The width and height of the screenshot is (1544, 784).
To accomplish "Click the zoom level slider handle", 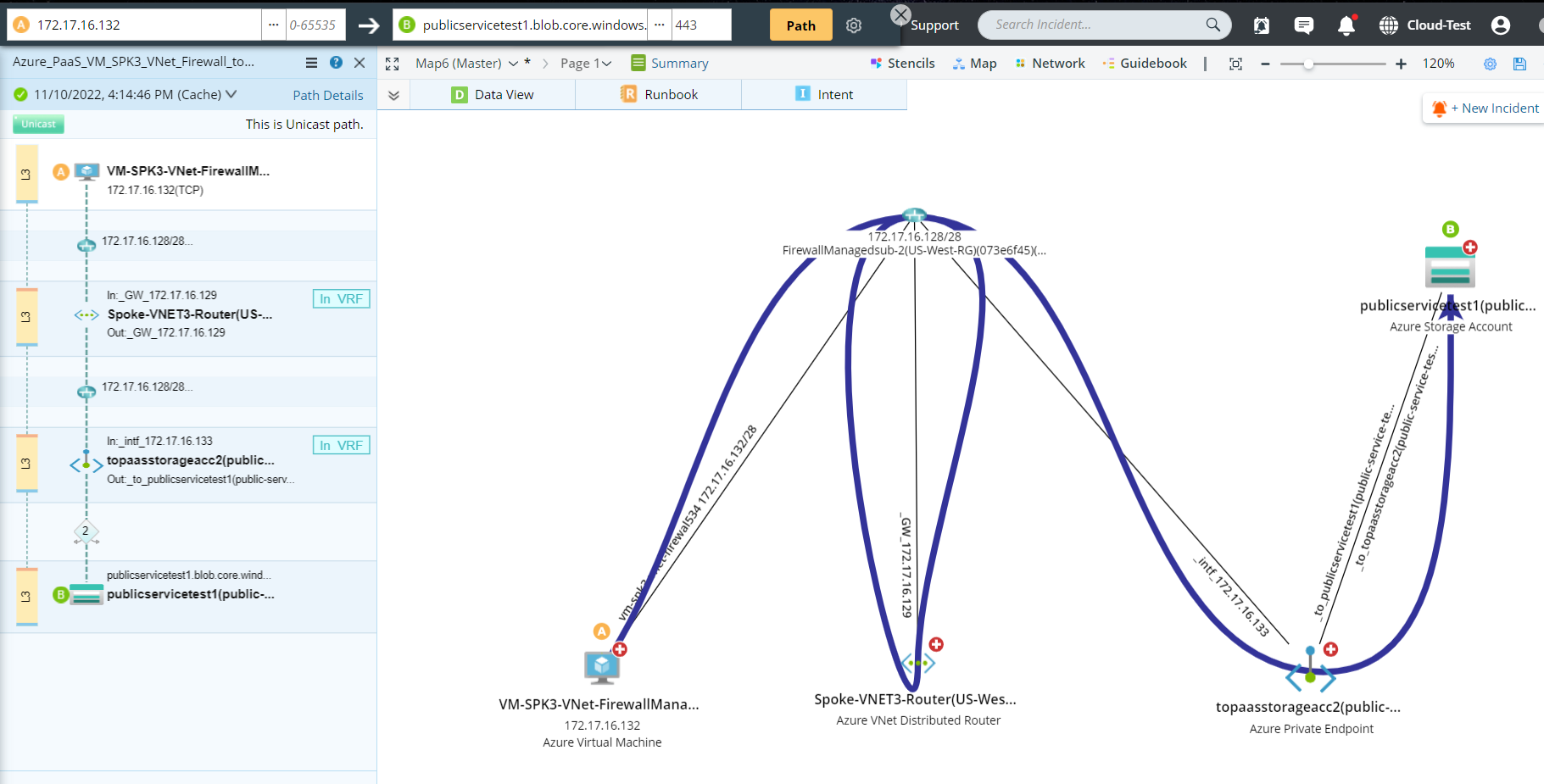I will (x=1308, y=64).
